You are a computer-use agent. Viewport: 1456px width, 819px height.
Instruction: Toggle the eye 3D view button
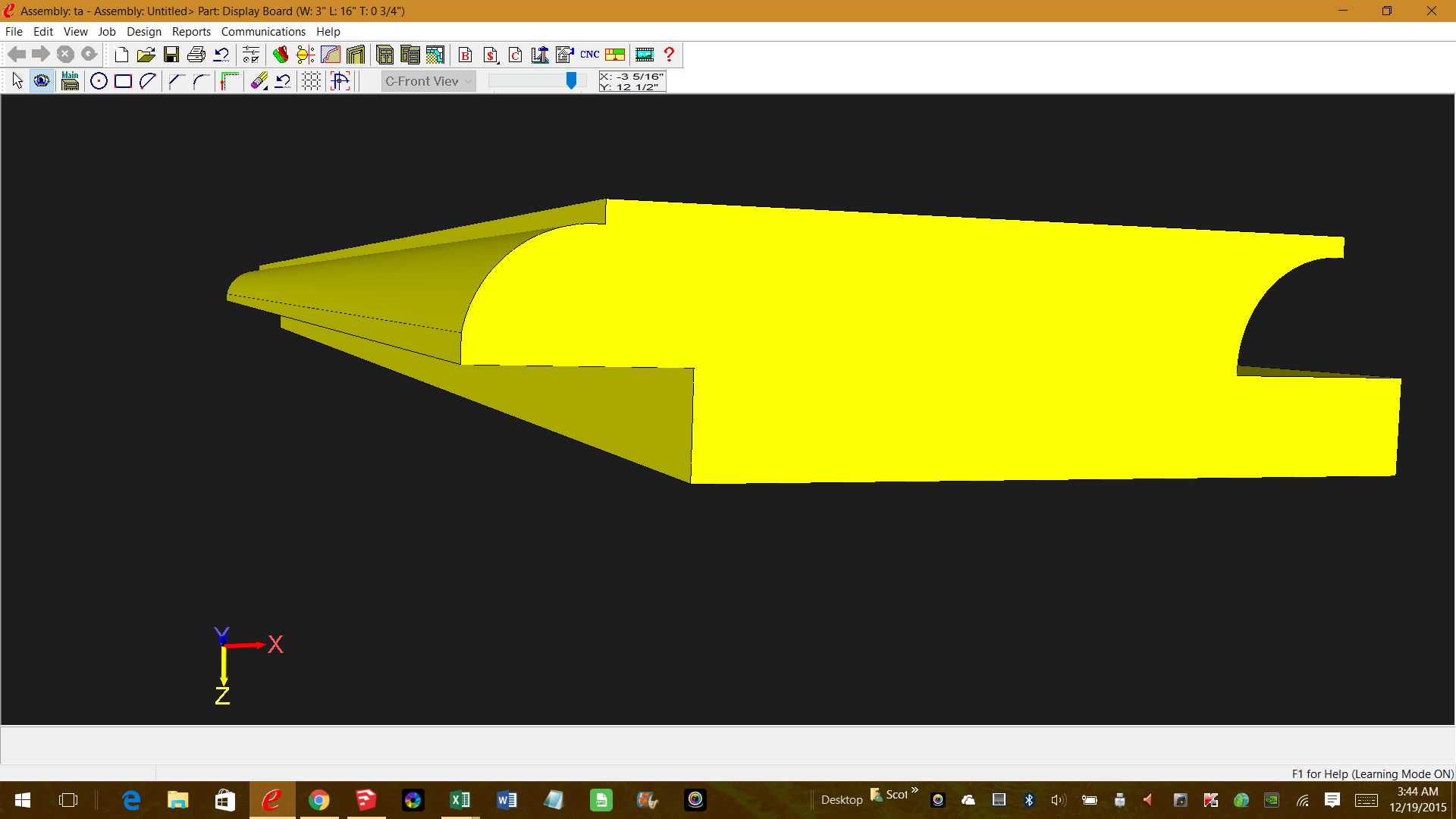(42, 81)
